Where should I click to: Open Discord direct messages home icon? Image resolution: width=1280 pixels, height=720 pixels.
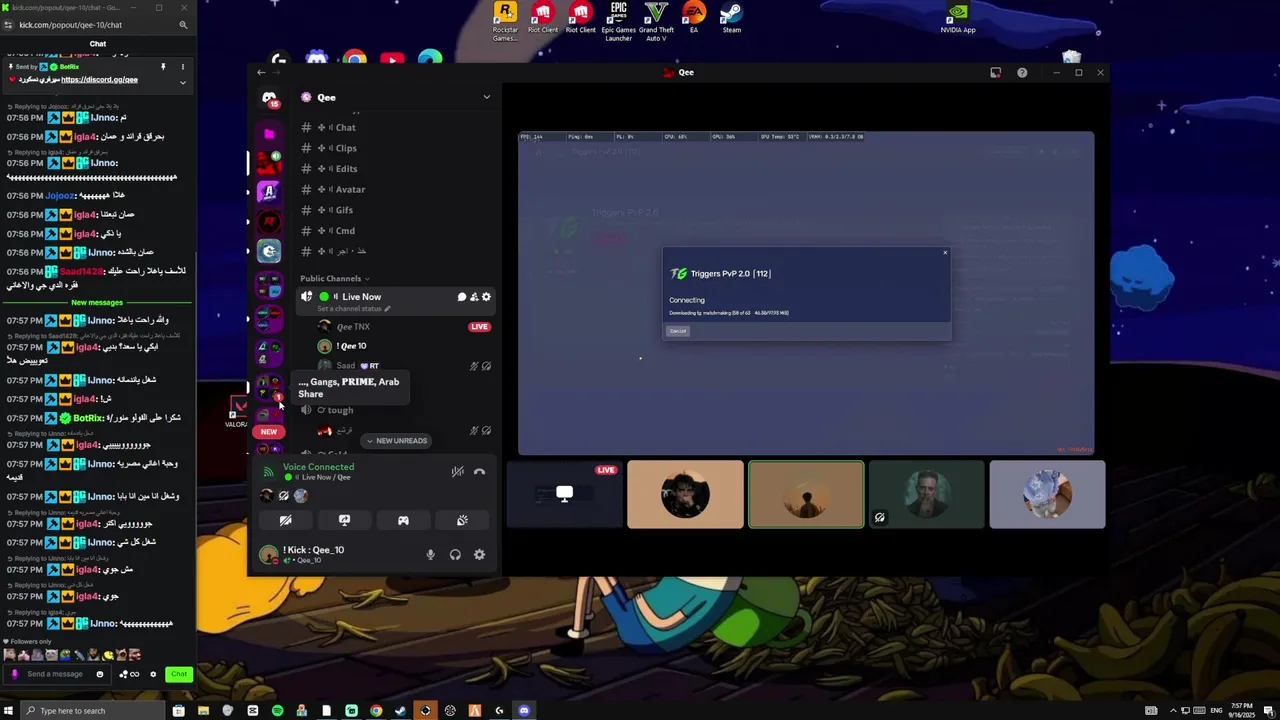click(x=269, y=98)
